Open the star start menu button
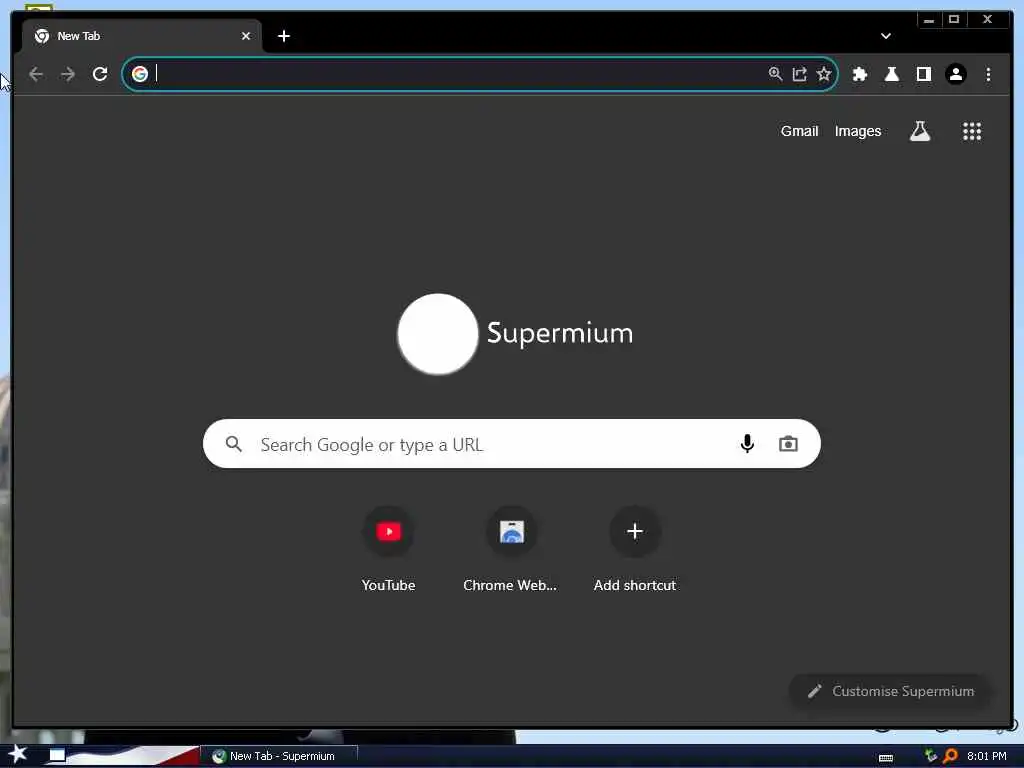The width and height of the screenshot is (1024, 768). (17, 754)
